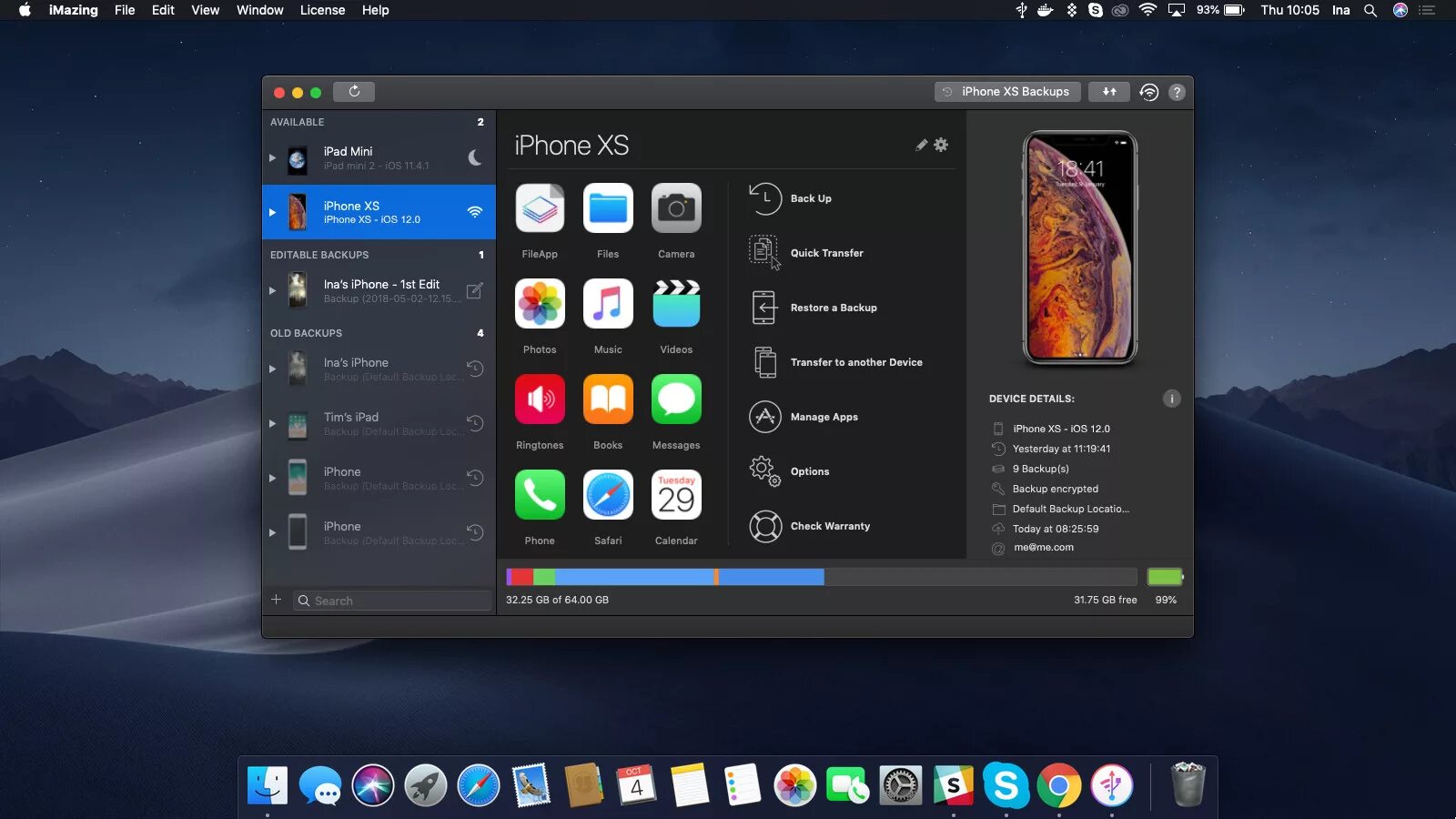This screenshot has width=1456, height=819.
Task: Open the Camera icon
Action: 676,208
